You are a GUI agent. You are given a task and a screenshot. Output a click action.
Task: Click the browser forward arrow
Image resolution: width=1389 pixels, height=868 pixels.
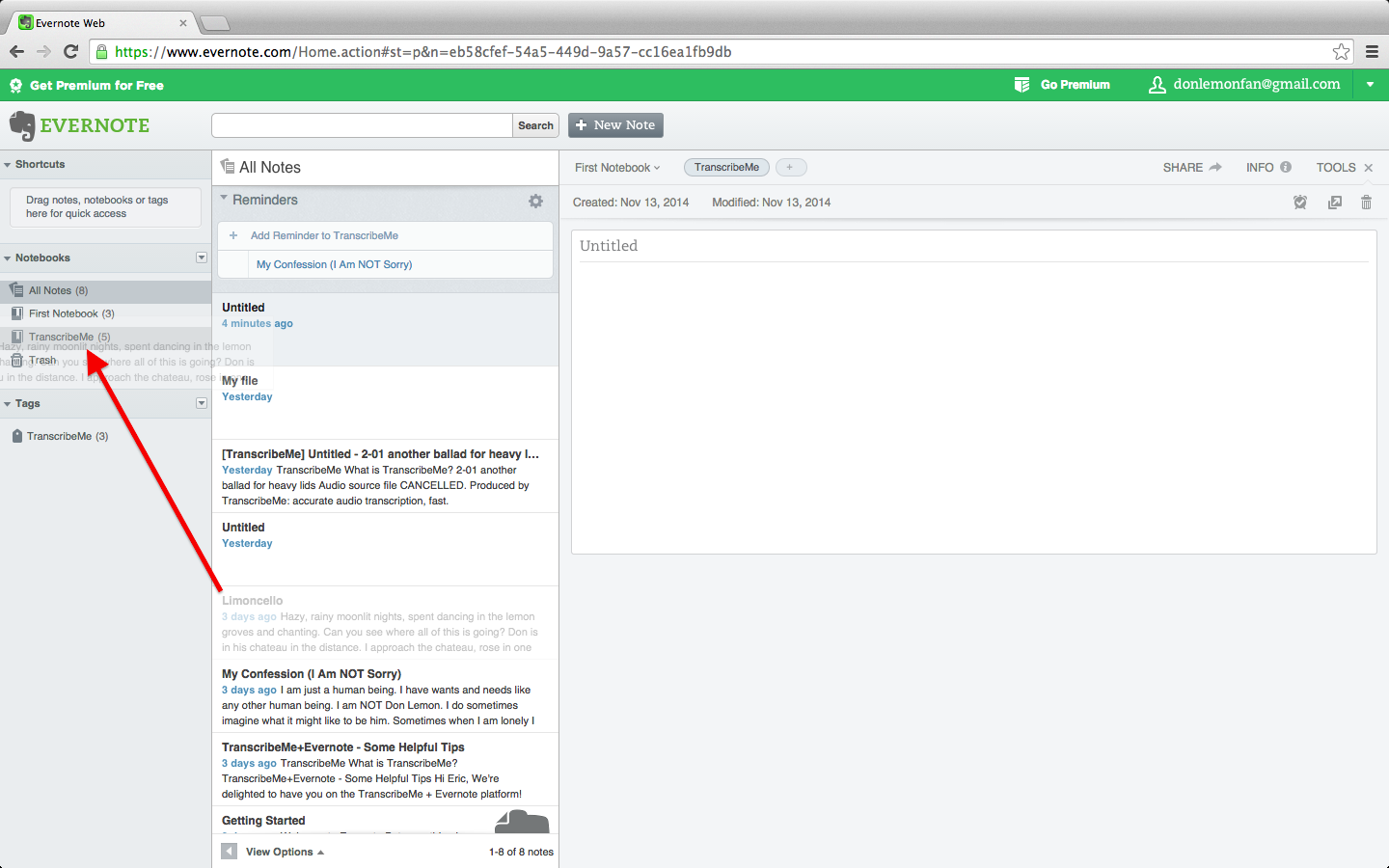43,52
